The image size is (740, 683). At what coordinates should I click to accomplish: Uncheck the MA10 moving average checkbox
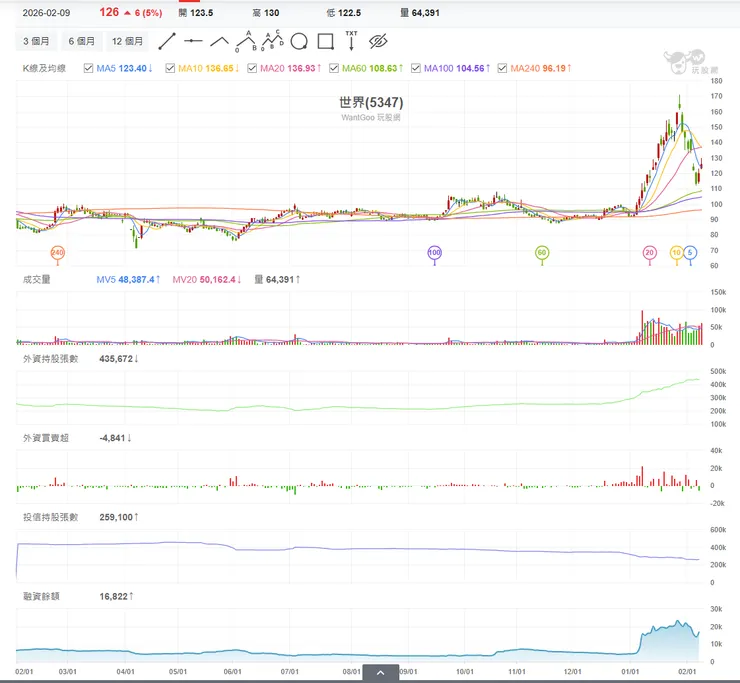tap(170, 68)
